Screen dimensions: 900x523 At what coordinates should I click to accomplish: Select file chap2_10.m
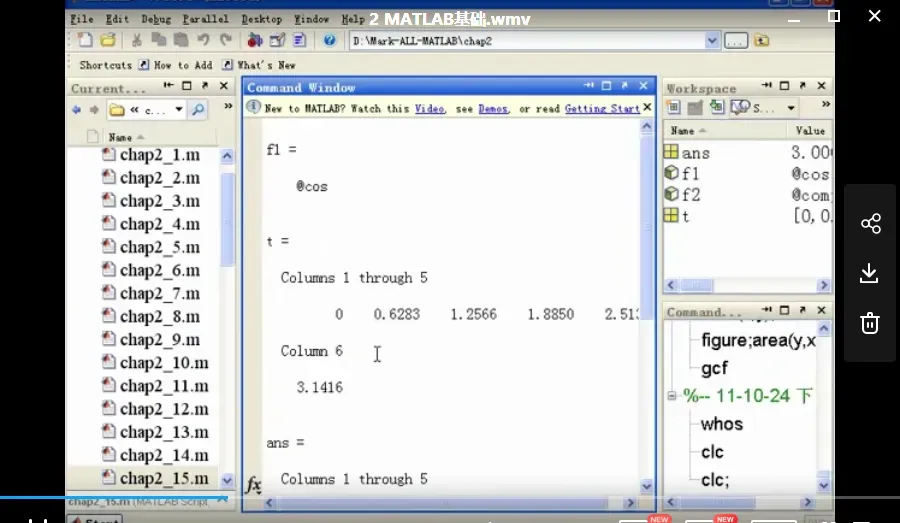coord(156,363)
